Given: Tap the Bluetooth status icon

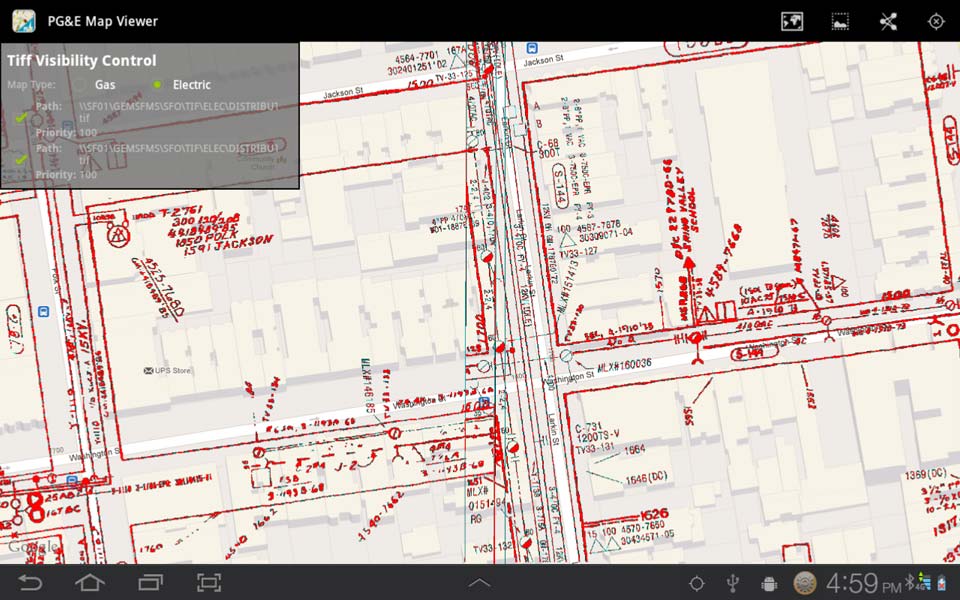Looking at the screenshot, I should [910, 580].
